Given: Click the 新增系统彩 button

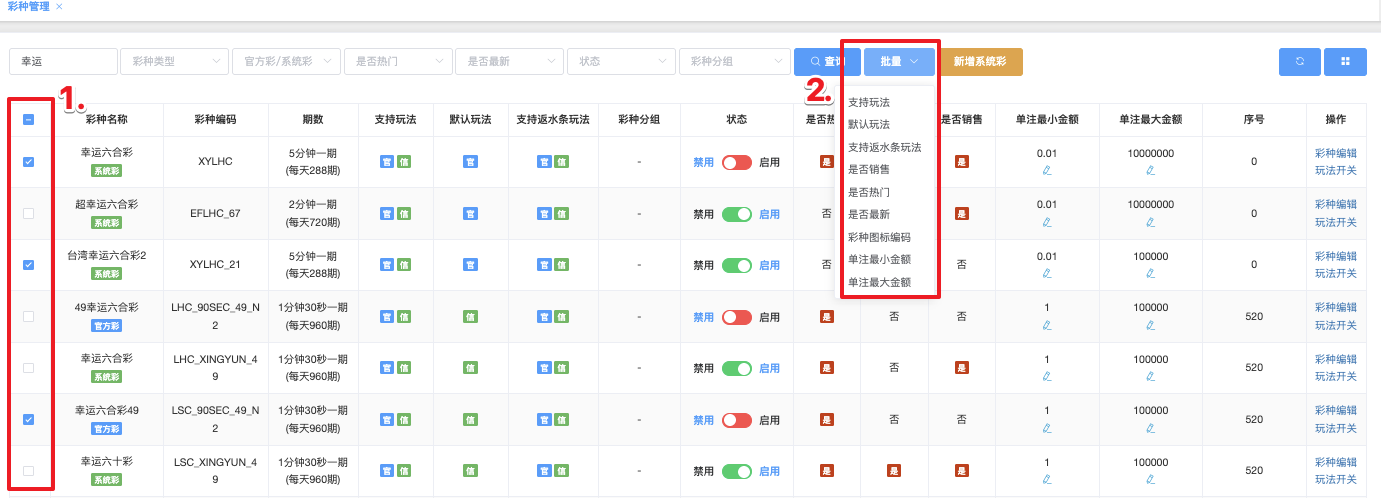Looking at the screenshot, I should [x=980, y=61].
